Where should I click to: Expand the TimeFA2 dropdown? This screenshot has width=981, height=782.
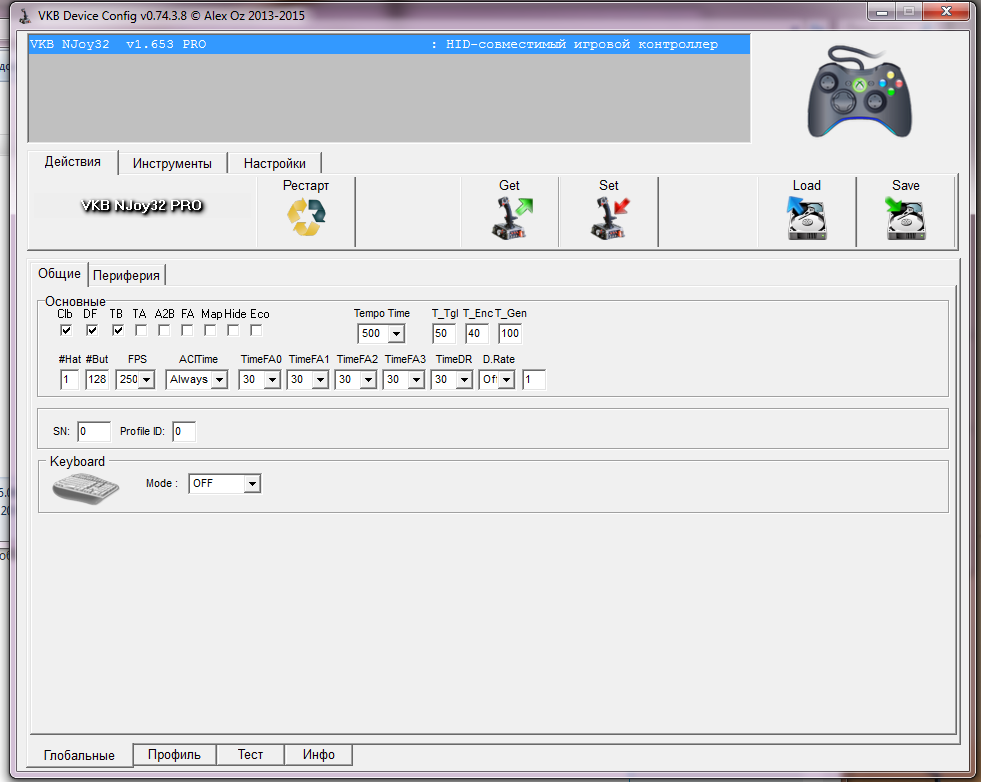coord(369,379)
